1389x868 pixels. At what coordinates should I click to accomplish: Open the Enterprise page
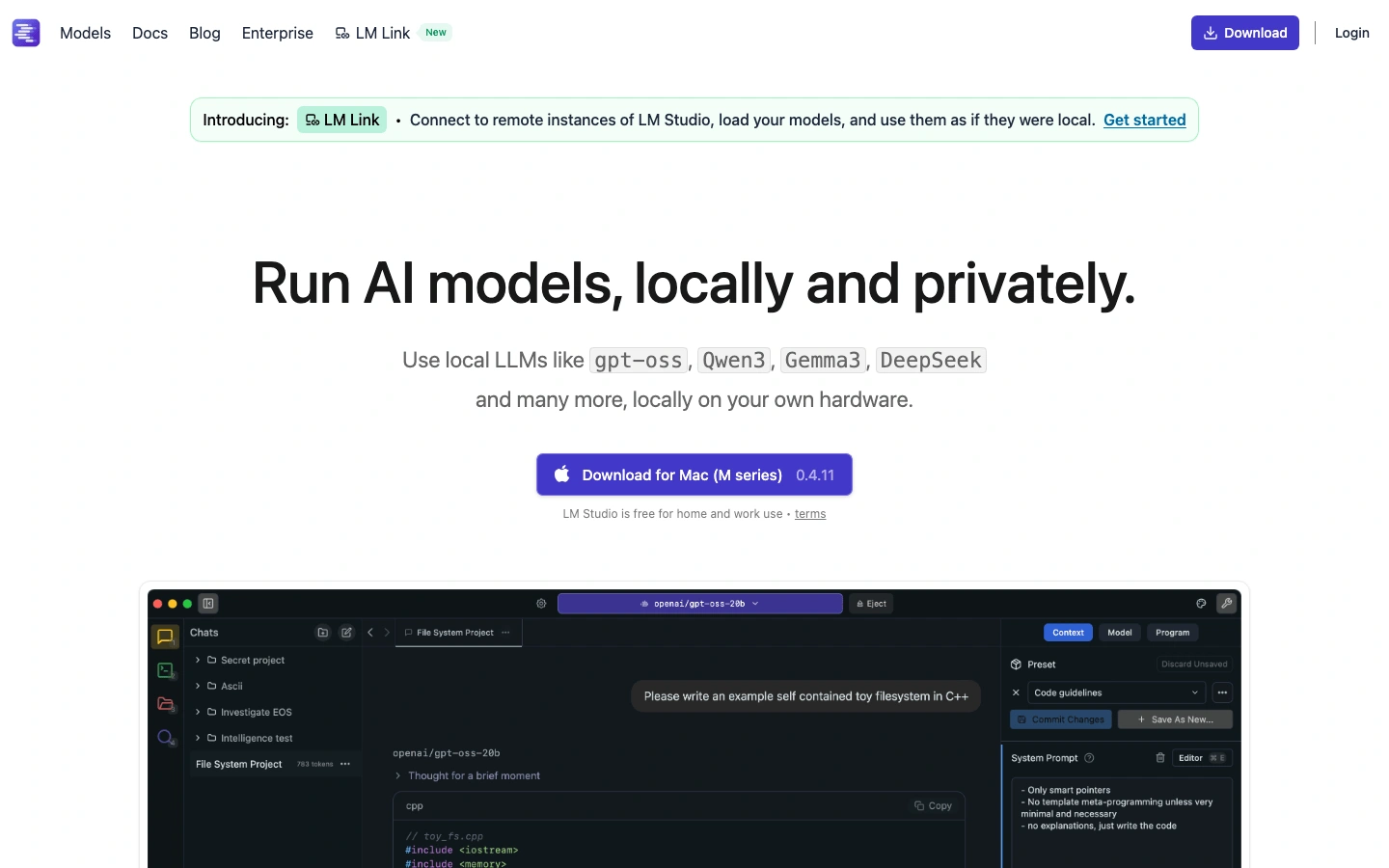[x=277, y=33]
